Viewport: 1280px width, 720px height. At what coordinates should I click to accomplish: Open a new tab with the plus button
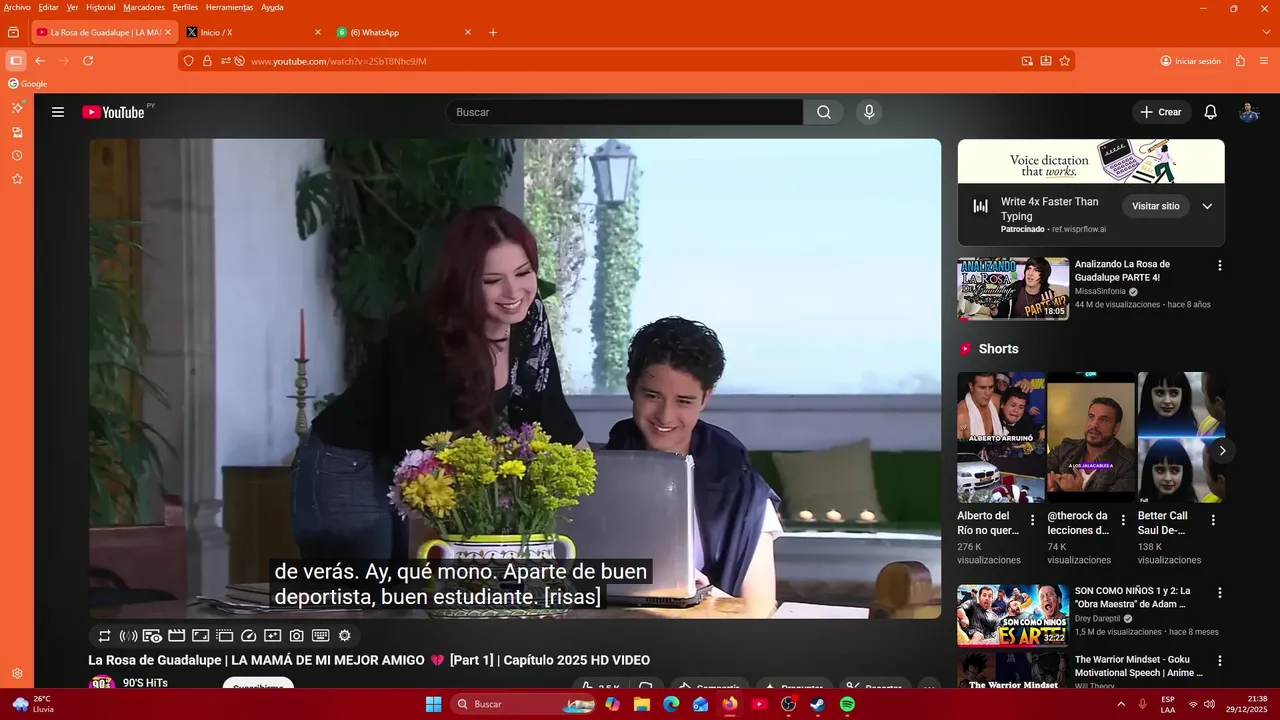[x=493, y=32]
